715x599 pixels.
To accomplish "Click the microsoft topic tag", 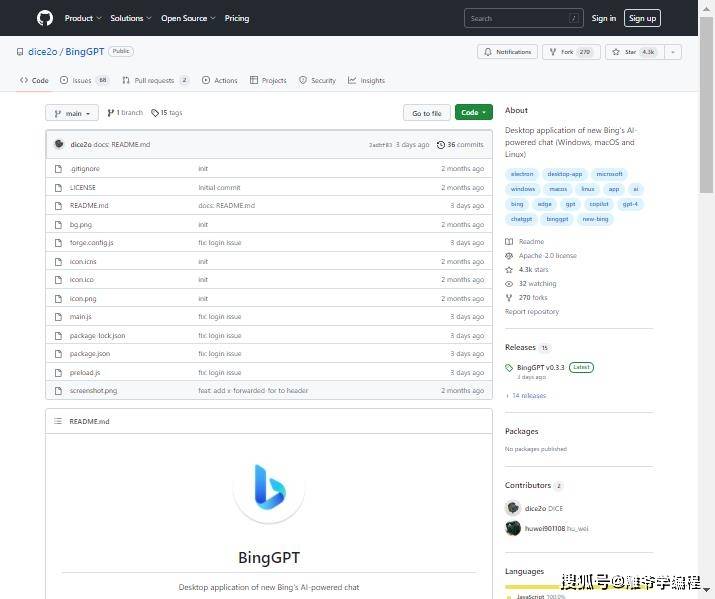I will 609,174.
